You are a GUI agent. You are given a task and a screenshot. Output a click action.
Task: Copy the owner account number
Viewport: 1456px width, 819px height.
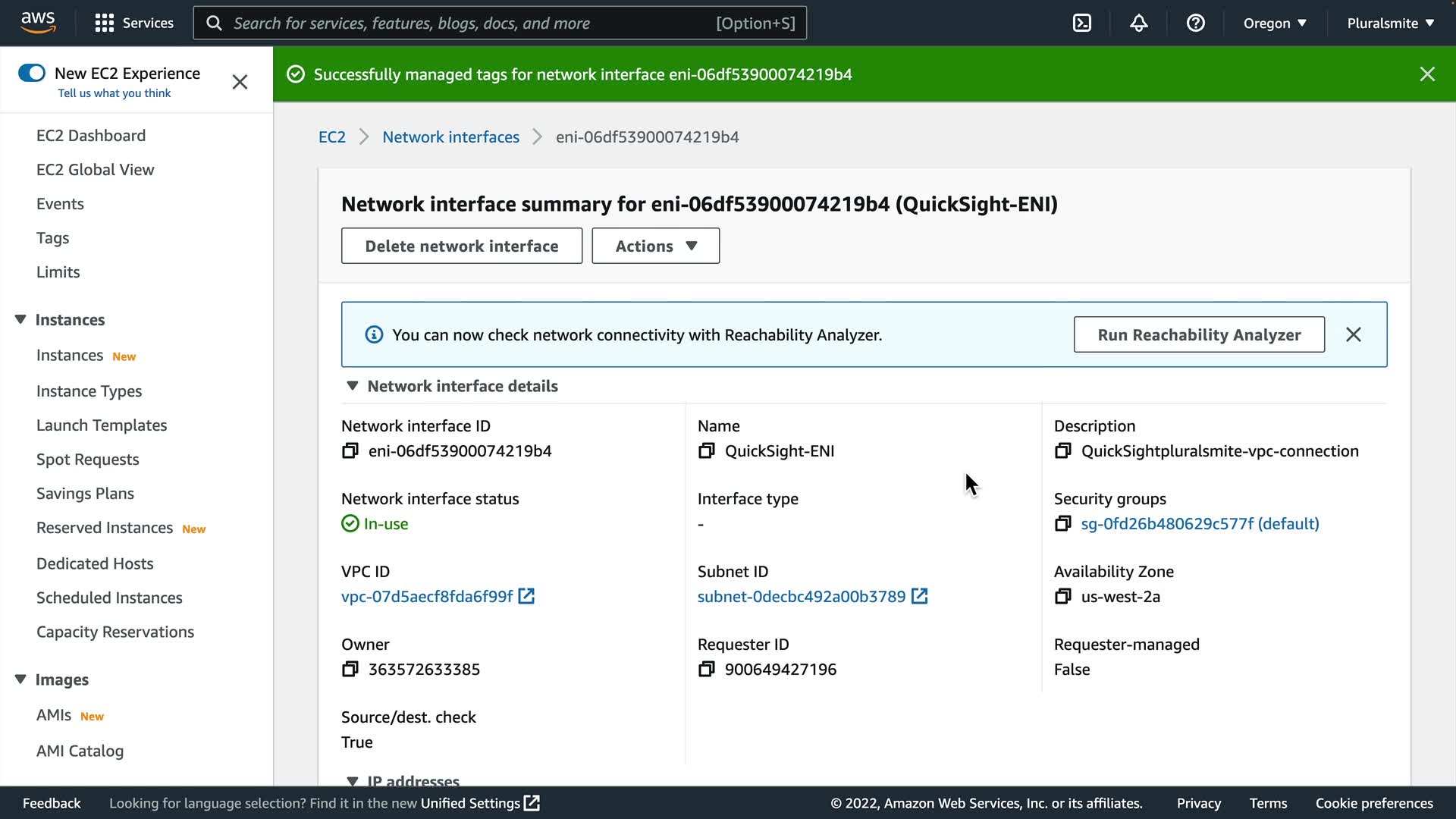[x=350, y=670]
